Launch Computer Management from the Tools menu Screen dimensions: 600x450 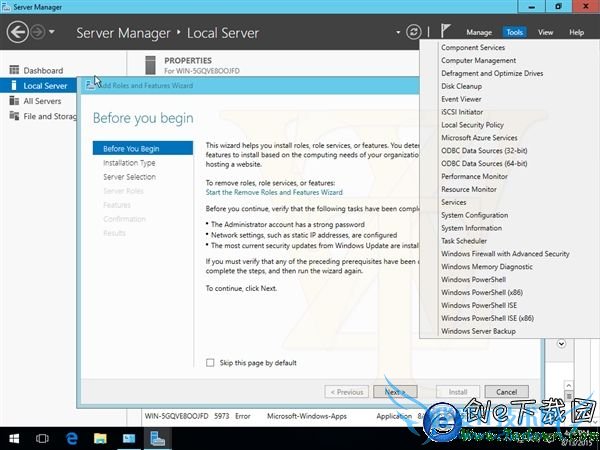478,60
